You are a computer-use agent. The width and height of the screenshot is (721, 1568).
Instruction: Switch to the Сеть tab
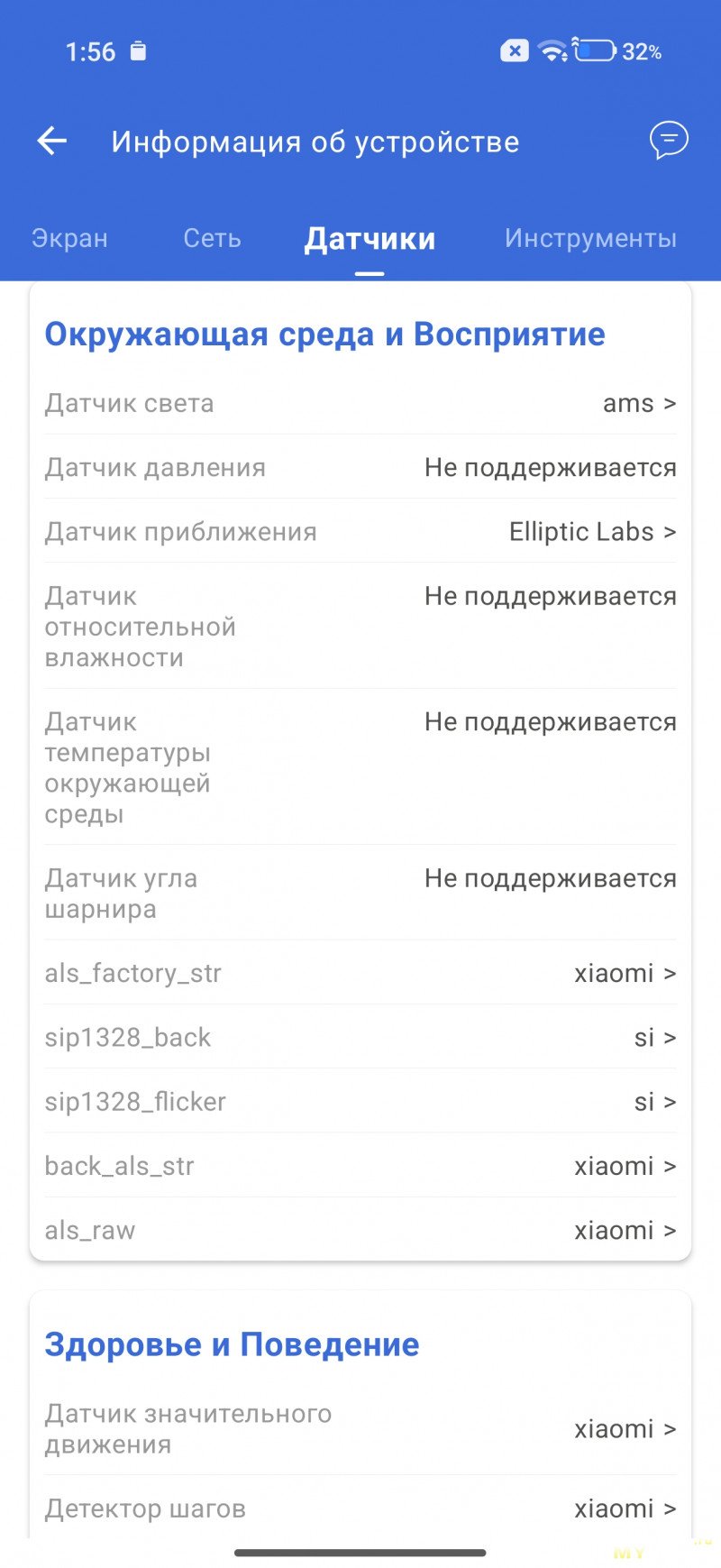click(212, 238)
